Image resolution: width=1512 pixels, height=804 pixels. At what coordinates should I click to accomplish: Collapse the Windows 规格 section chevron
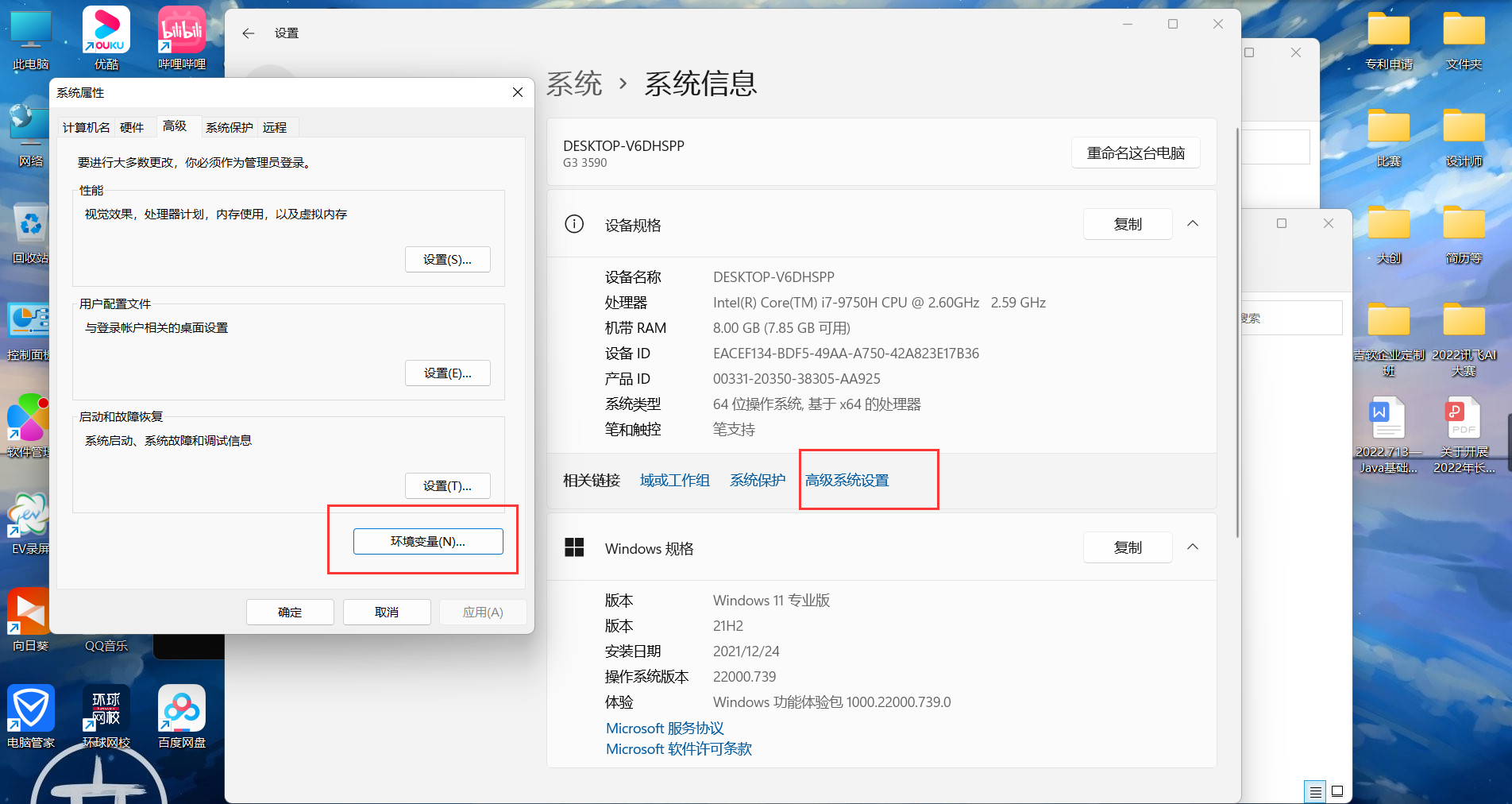(x=1193, y=547)
